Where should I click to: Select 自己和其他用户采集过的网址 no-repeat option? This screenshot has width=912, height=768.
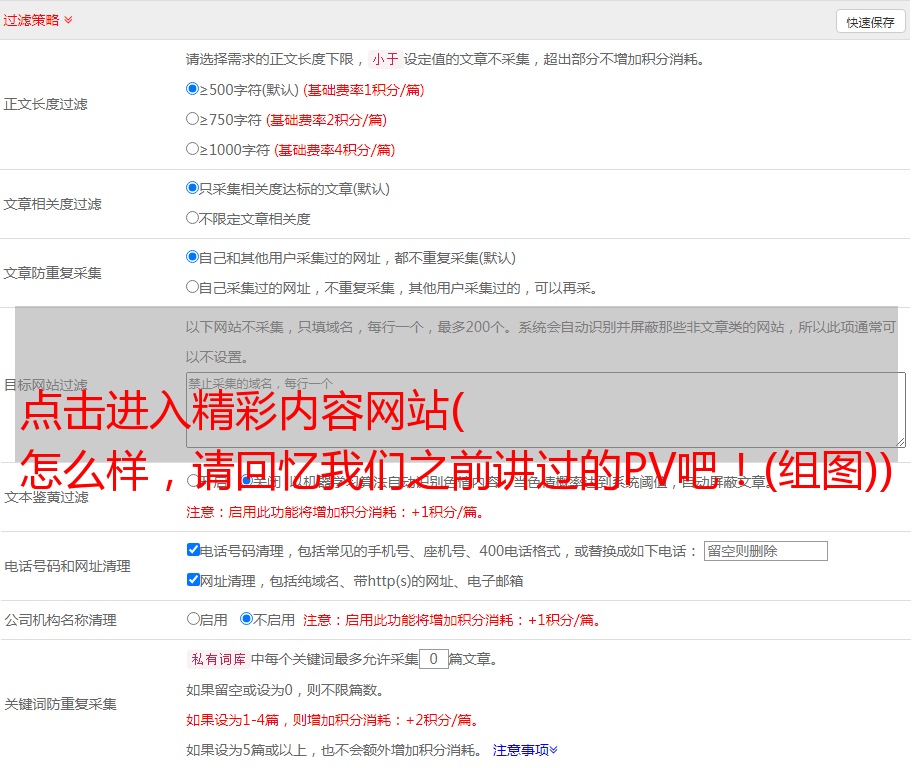pyautogui.click(x=193, y=257)
